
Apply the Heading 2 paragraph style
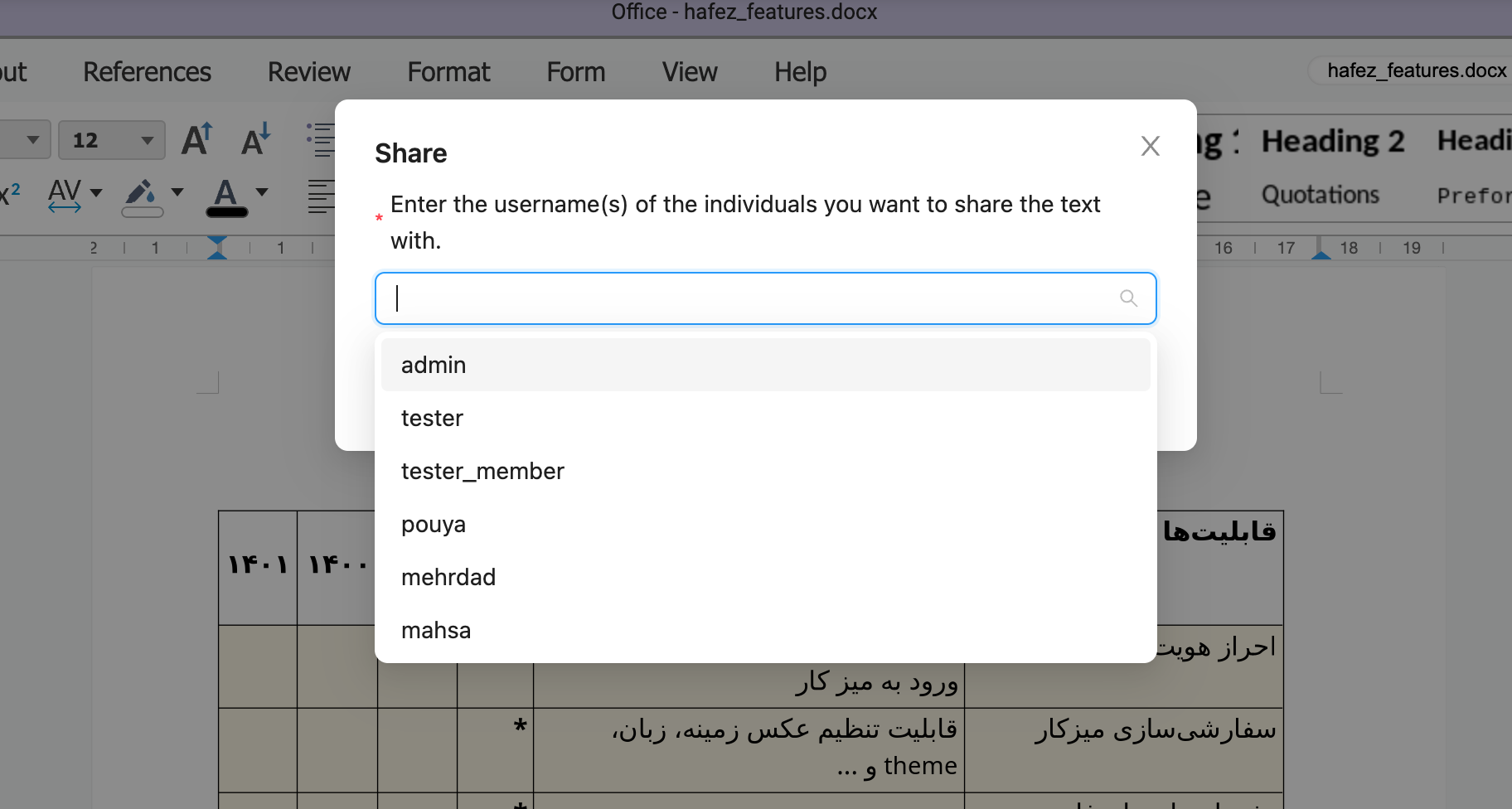point(1332,142)
